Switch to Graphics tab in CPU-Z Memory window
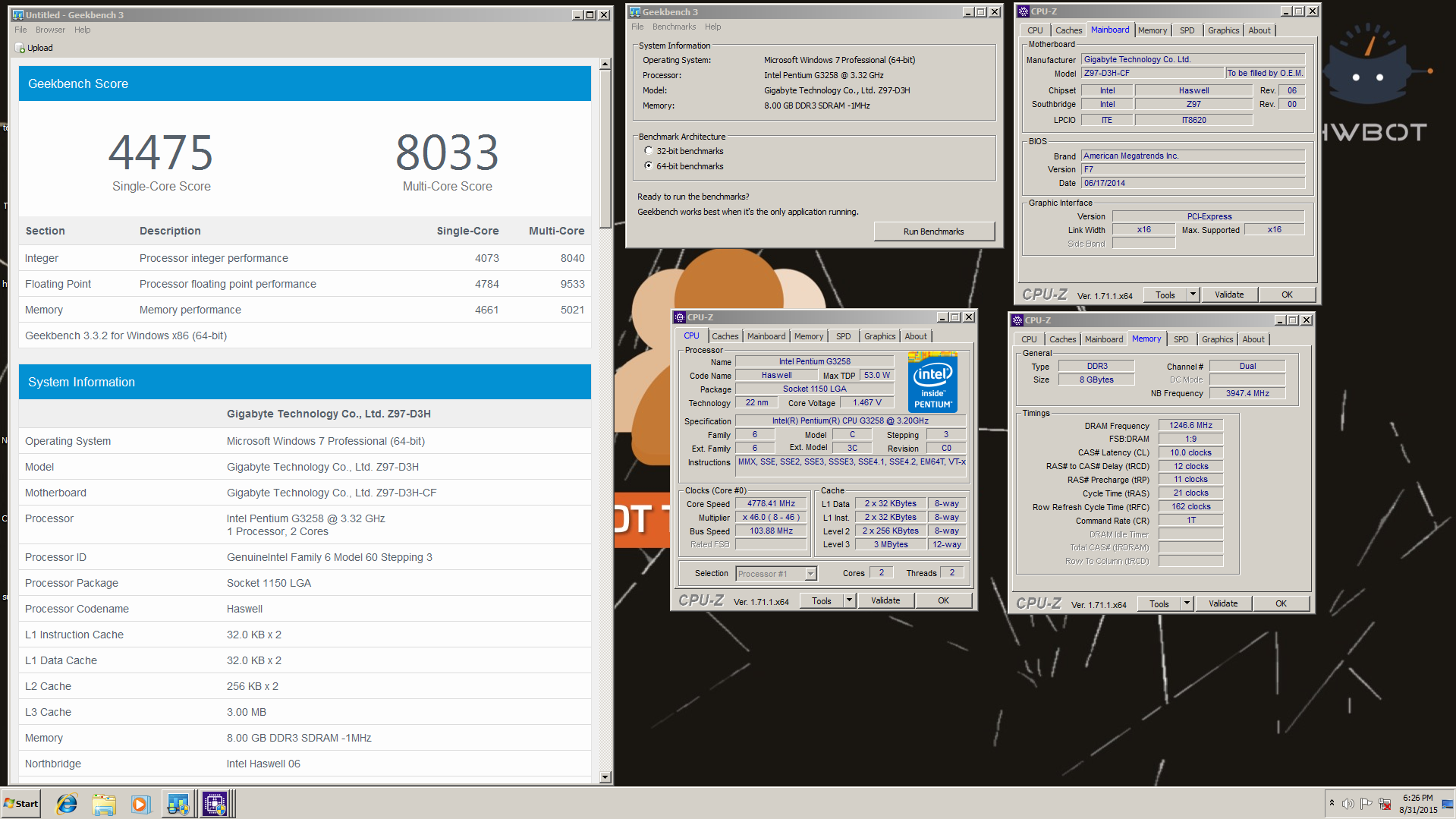Screen dimensions: 1456x819 pyautogui.click(x=1217, y=339)
